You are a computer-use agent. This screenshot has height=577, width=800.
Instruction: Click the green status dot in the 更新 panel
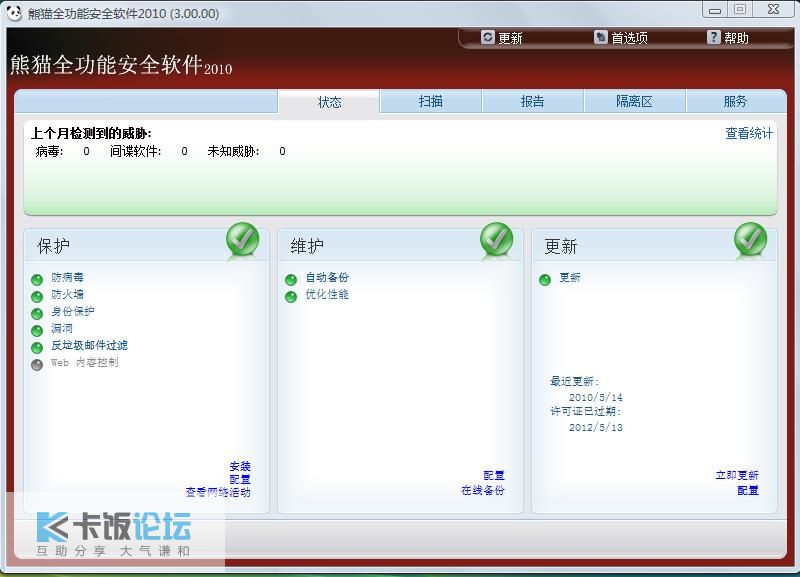[545, 280]
